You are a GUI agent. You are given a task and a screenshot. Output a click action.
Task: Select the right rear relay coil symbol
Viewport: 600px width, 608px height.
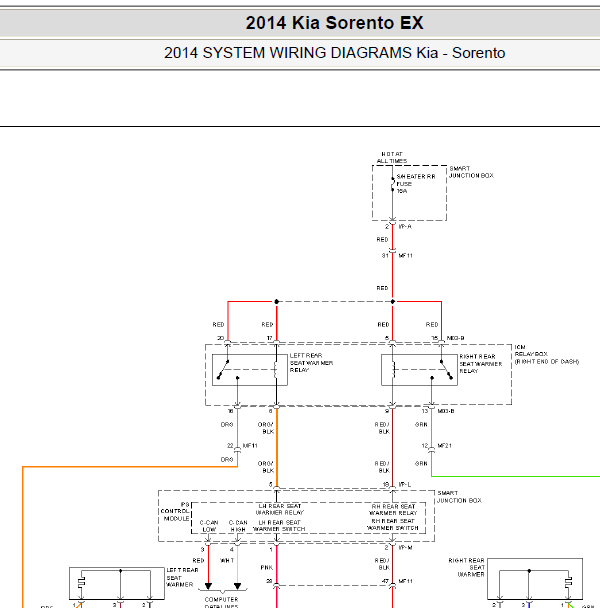393,370
